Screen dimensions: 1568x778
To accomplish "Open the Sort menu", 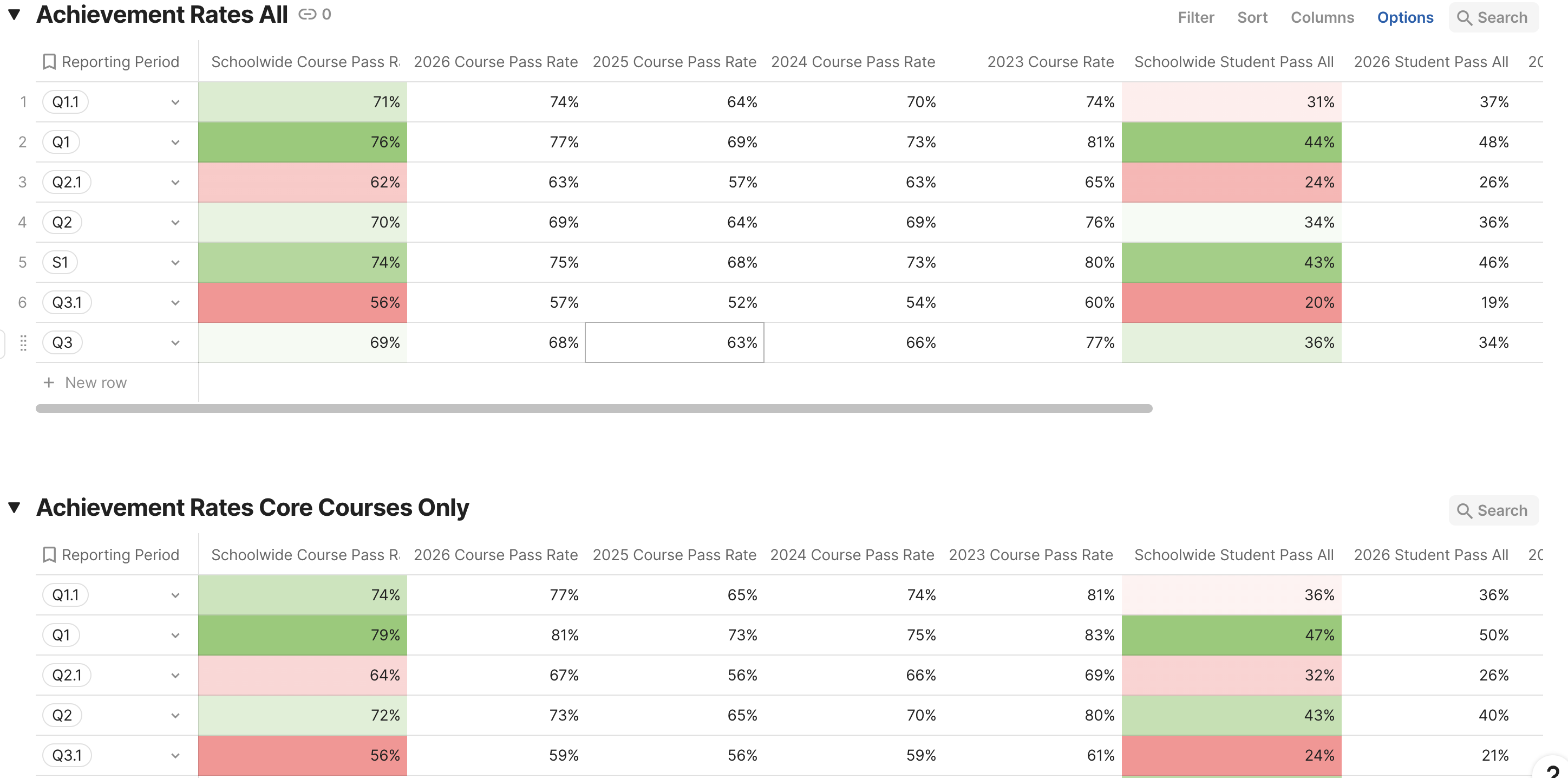I will tap(1252, 18).
